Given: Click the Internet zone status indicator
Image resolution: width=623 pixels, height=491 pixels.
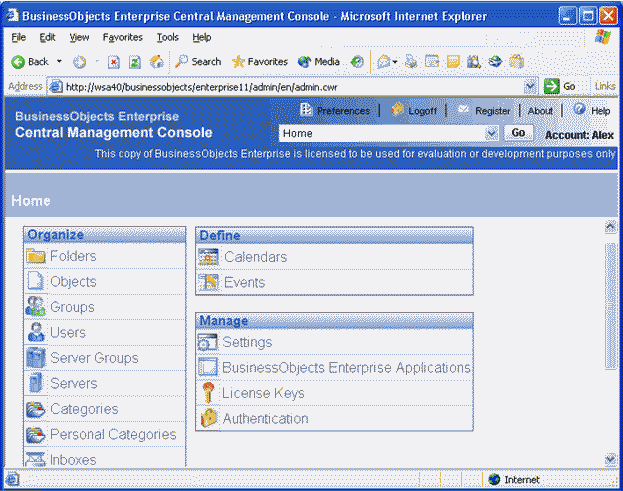Looking at the screenshot, I should (514, 479).
